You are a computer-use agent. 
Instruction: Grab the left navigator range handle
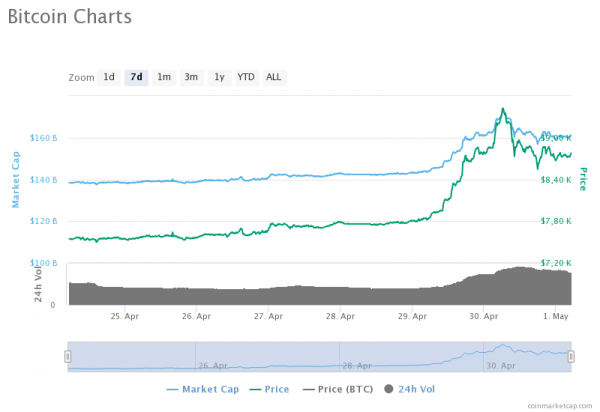click(68, 357)
